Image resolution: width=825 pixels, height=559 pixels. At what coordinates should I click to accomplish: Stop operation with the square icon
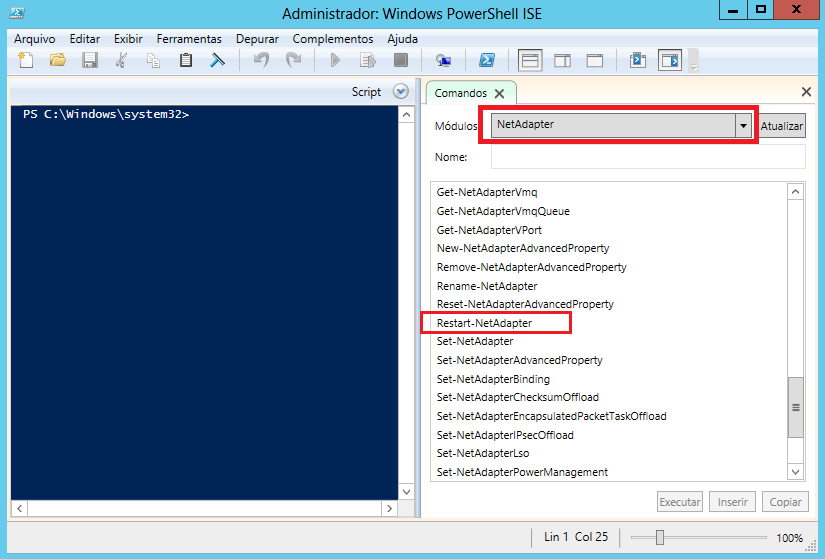coord(401,61)
